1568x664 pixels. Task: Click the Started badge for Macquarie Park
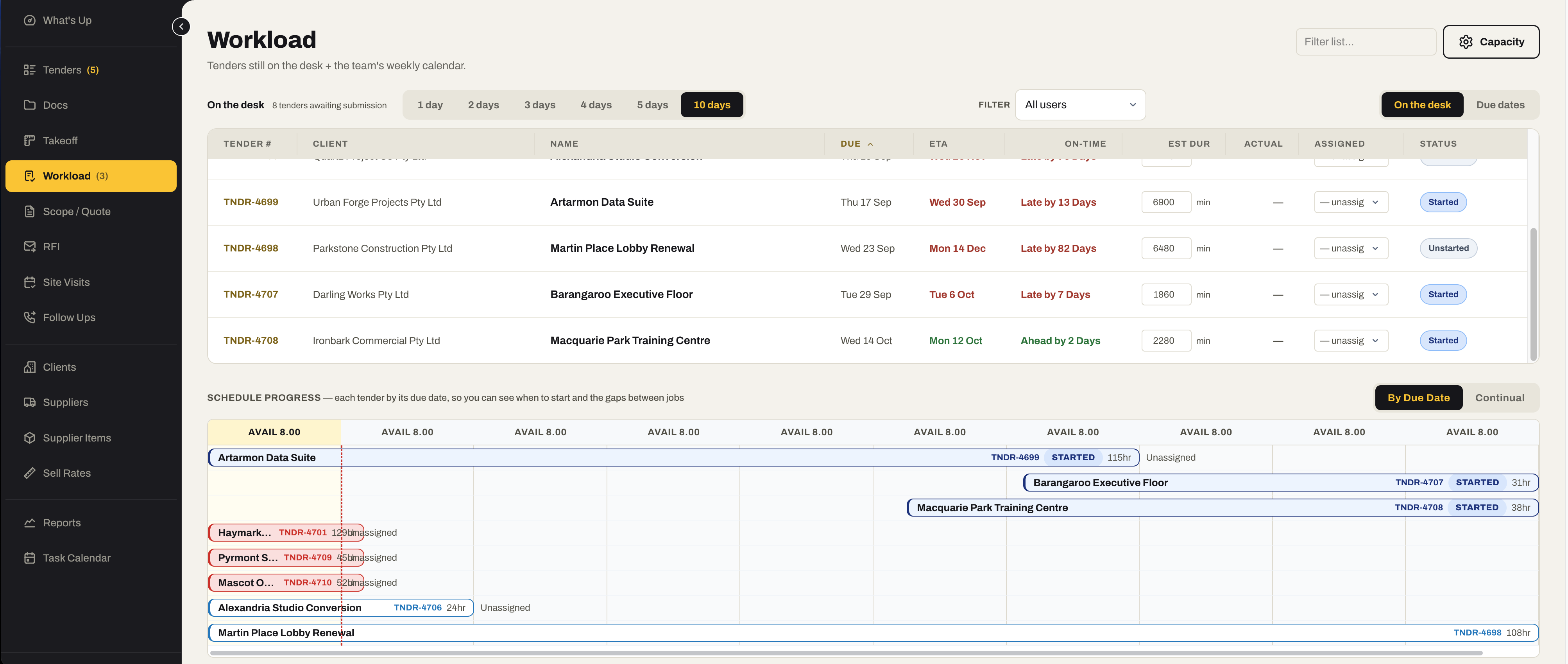pos(1443,341)
